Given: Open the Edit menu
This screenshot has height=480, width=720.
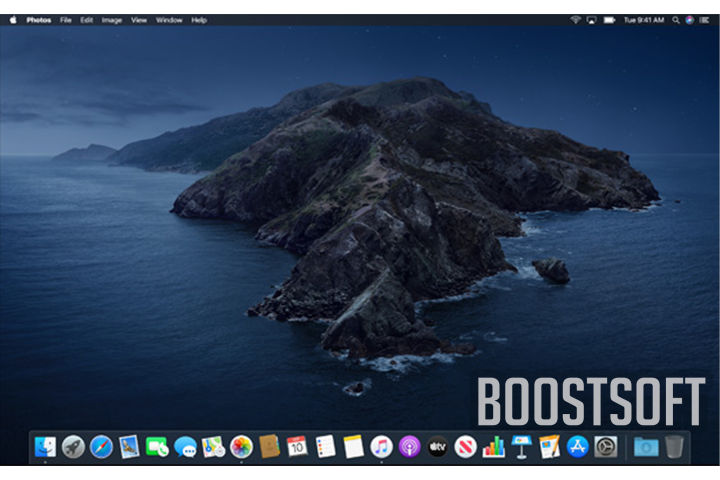Looking at the screenshot, I should (86, 20).
